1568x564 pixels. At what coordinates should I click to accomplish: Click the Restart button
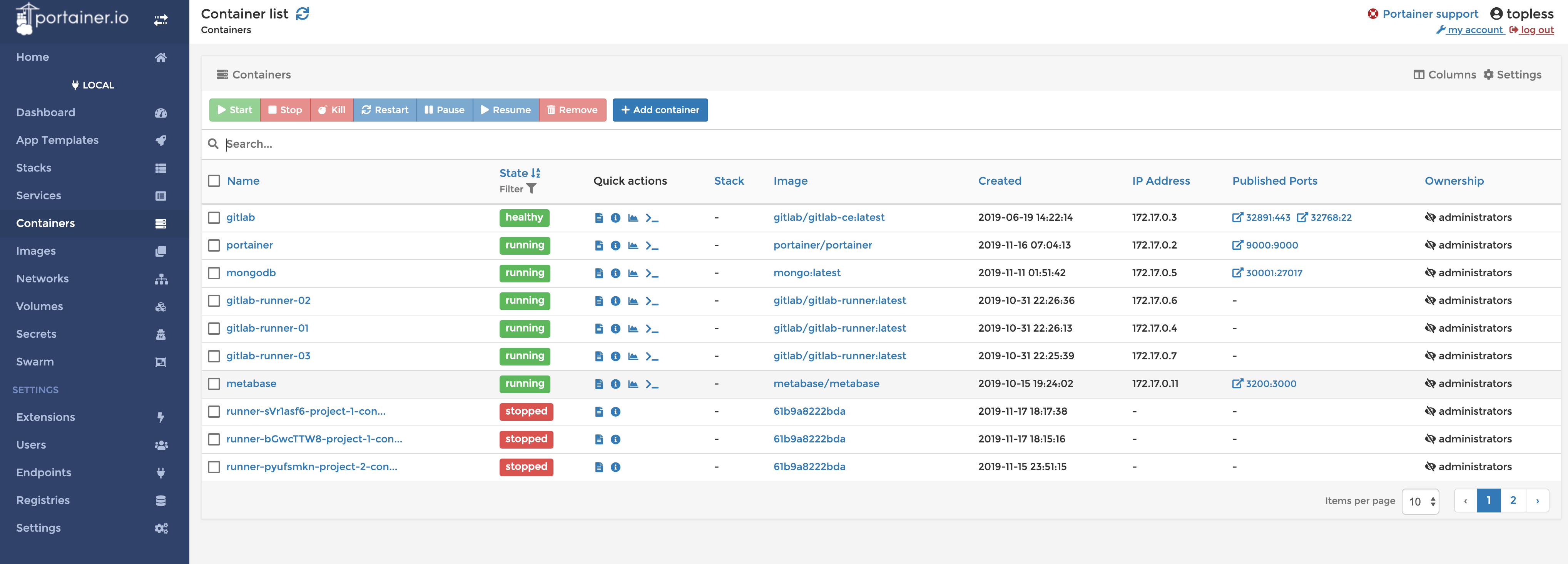coord(385,110)
